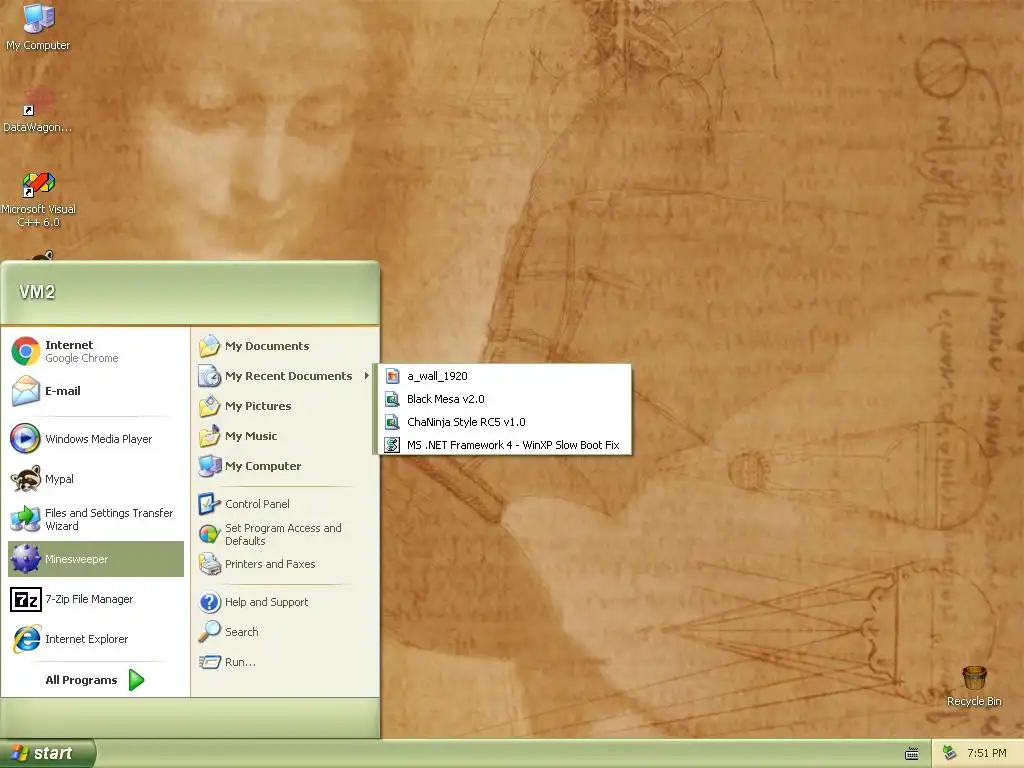1024x768 pixels.
Task: Launch Minesweeper
Action: pos(95,559)
